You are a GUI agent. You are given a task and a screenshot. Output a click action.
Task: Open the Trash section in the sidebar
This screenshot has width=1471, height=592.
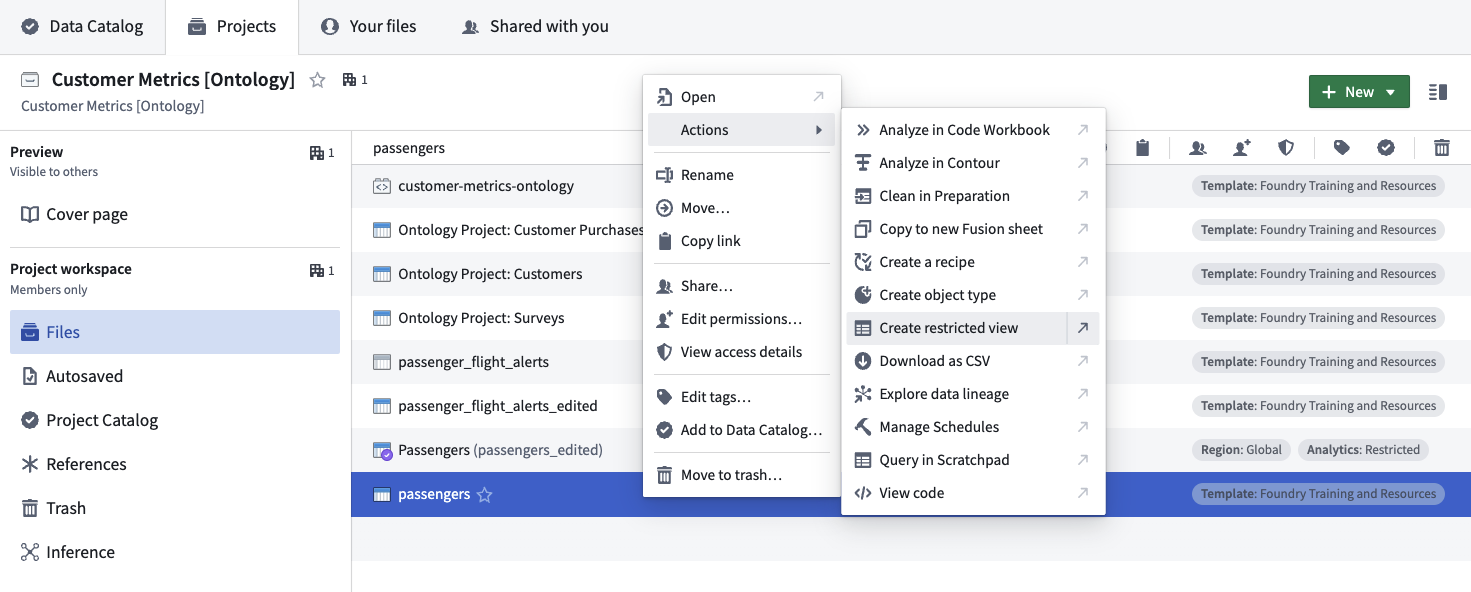click(x=175, y=508)
